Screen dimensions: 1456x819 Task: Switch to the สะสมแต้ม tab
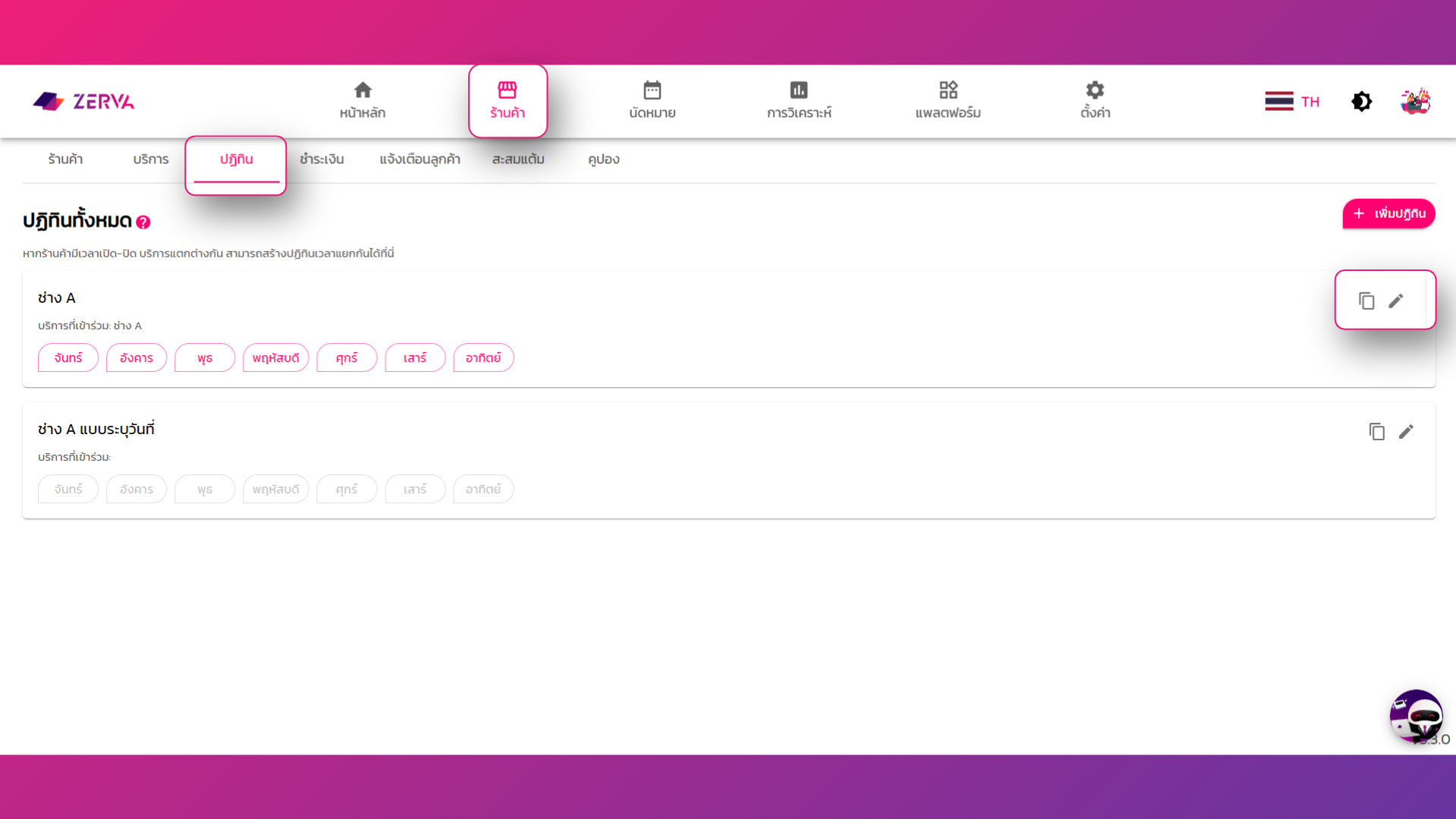(517, 159)
